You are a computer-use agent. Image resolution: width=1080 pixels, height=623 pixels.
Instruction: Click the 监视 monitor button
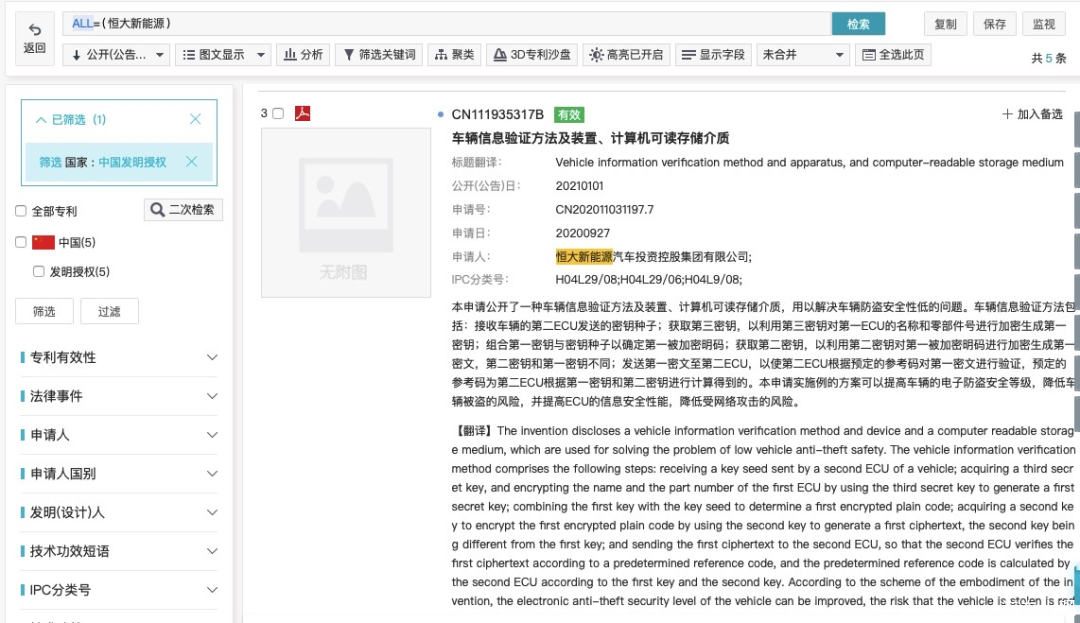pos(1043,24)
